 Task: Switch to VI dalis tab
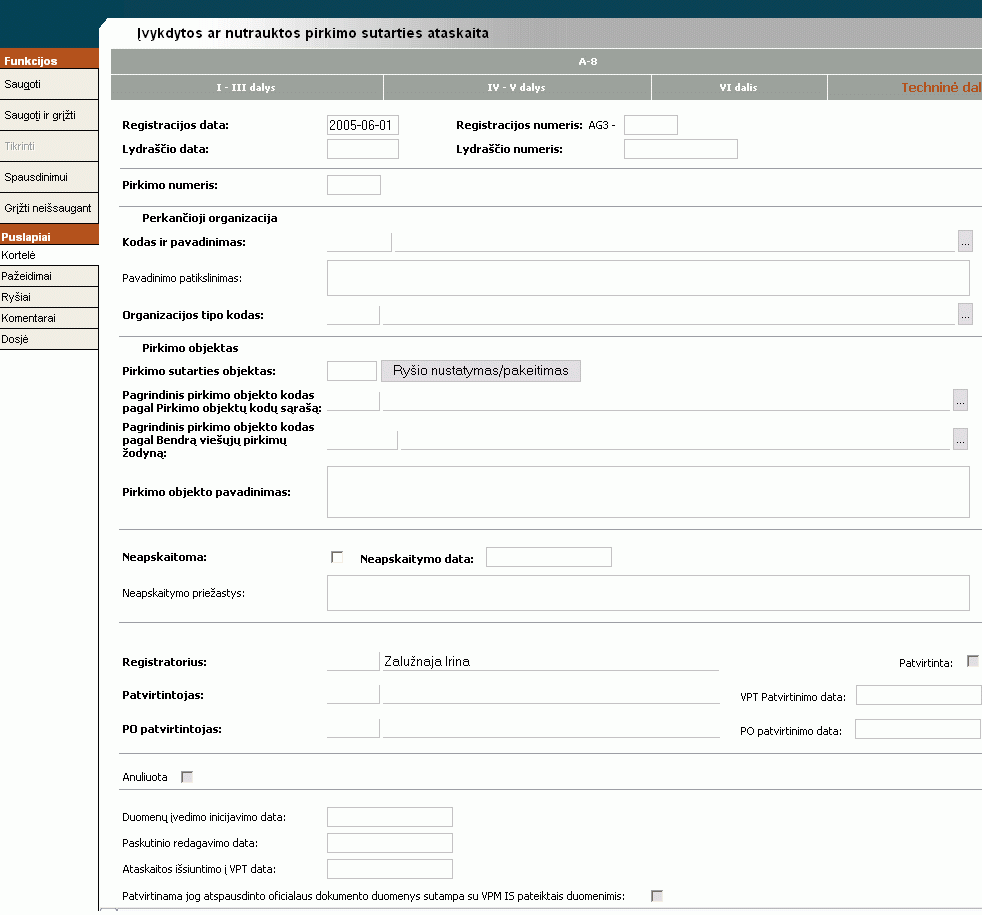739,88
